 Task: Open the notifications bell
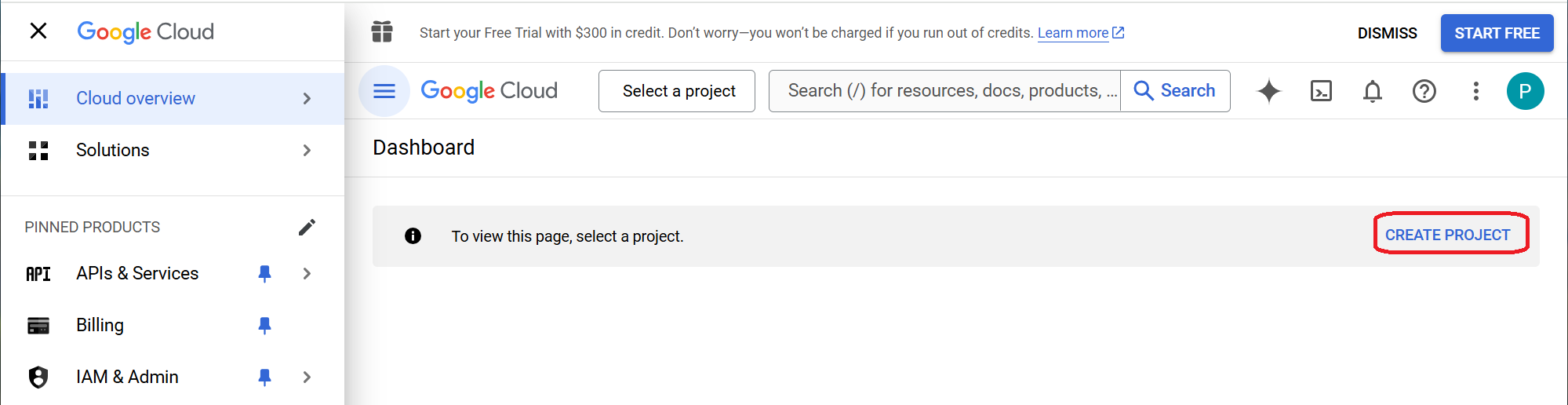[x=1372, y=91]
